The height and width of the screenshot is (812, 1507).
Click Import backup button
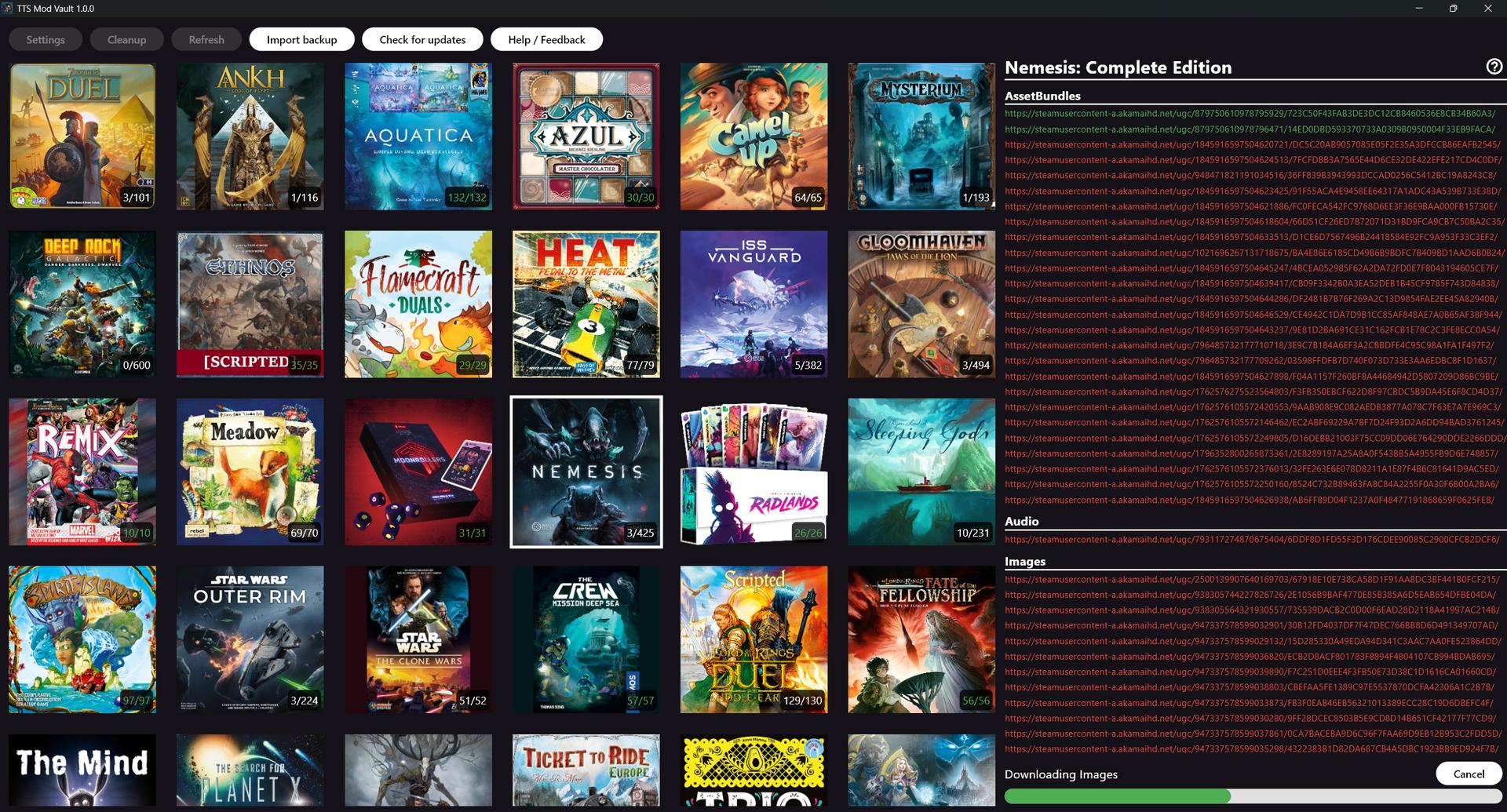coord(301,39)
